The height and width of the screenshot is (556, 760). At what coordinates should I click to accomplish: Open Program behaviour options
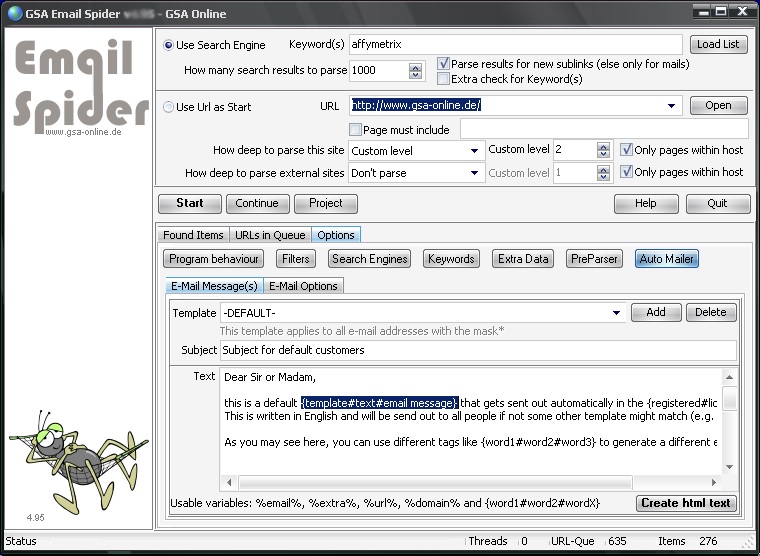214,259
